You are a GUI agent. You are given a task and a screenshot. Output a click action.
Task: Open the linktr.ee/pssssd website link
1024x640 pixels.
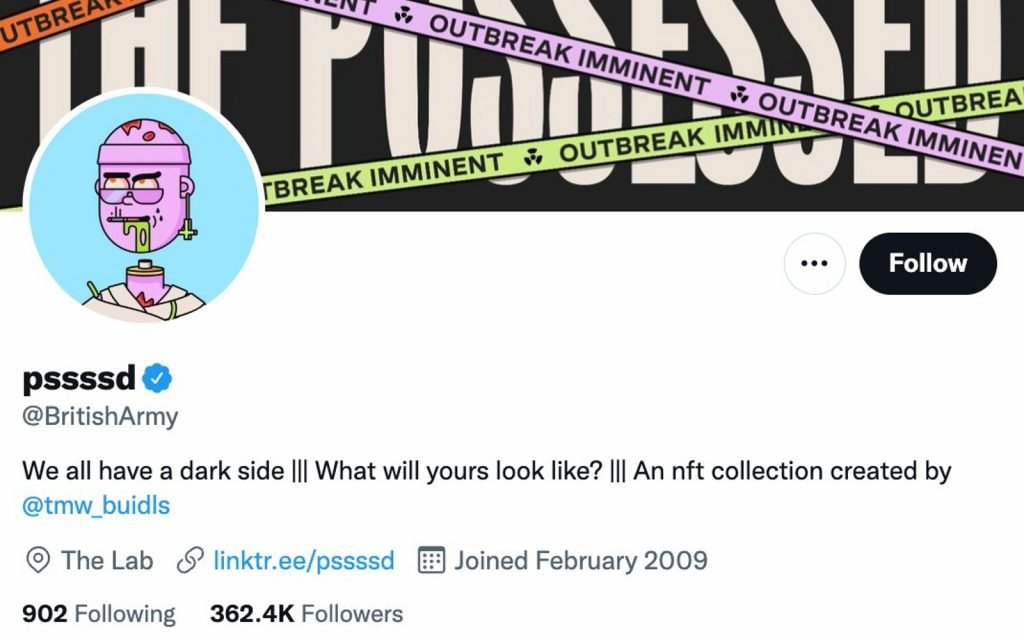click(x=305, y=561)
